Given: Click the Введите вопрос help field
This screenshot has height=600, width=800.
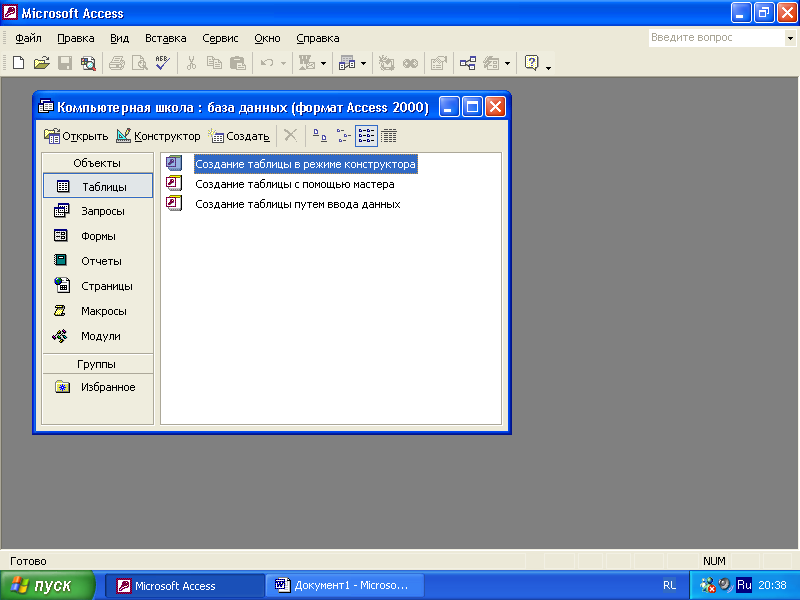Looking at the screenshot, I should [716, 38].
